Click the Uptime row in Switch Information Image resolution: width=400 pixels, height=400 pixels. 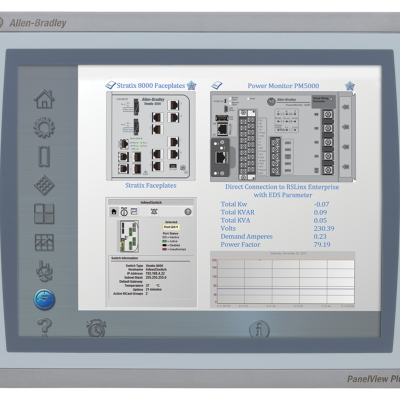pyautogui.click(x=147, y=289)
